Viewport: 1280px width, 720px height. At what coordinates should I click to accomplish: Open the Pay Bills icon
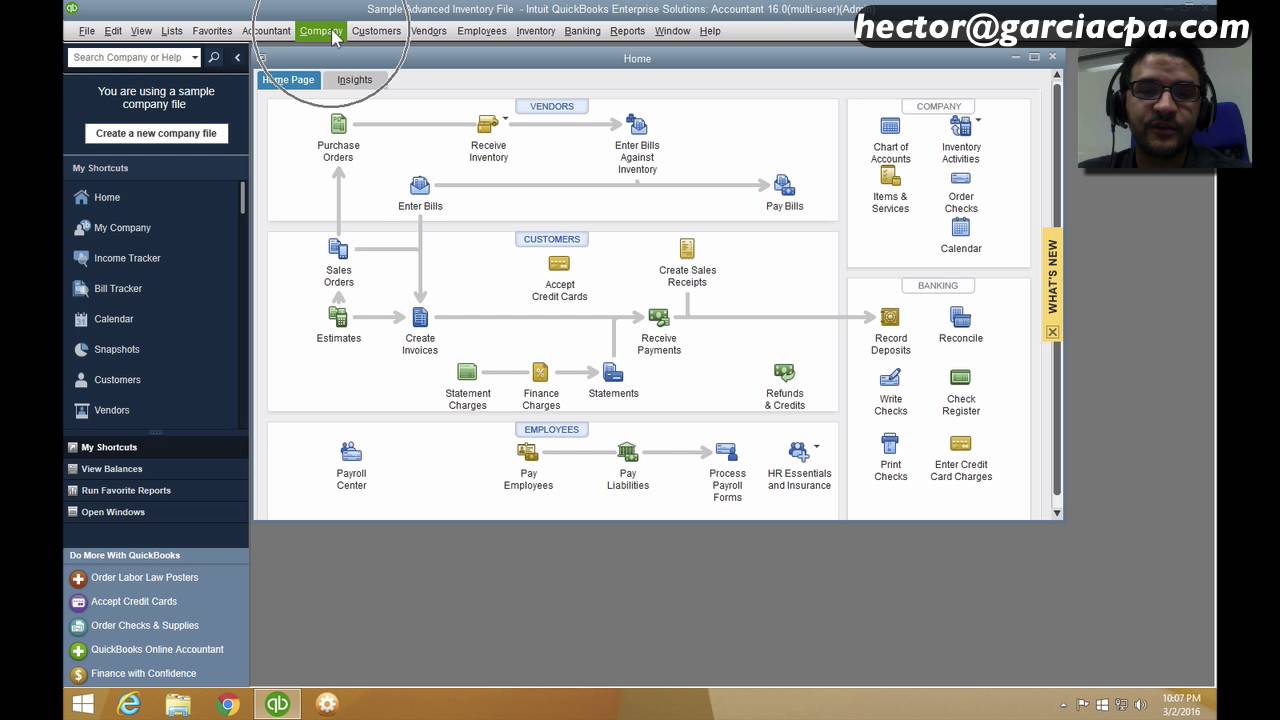coord(784,185)
